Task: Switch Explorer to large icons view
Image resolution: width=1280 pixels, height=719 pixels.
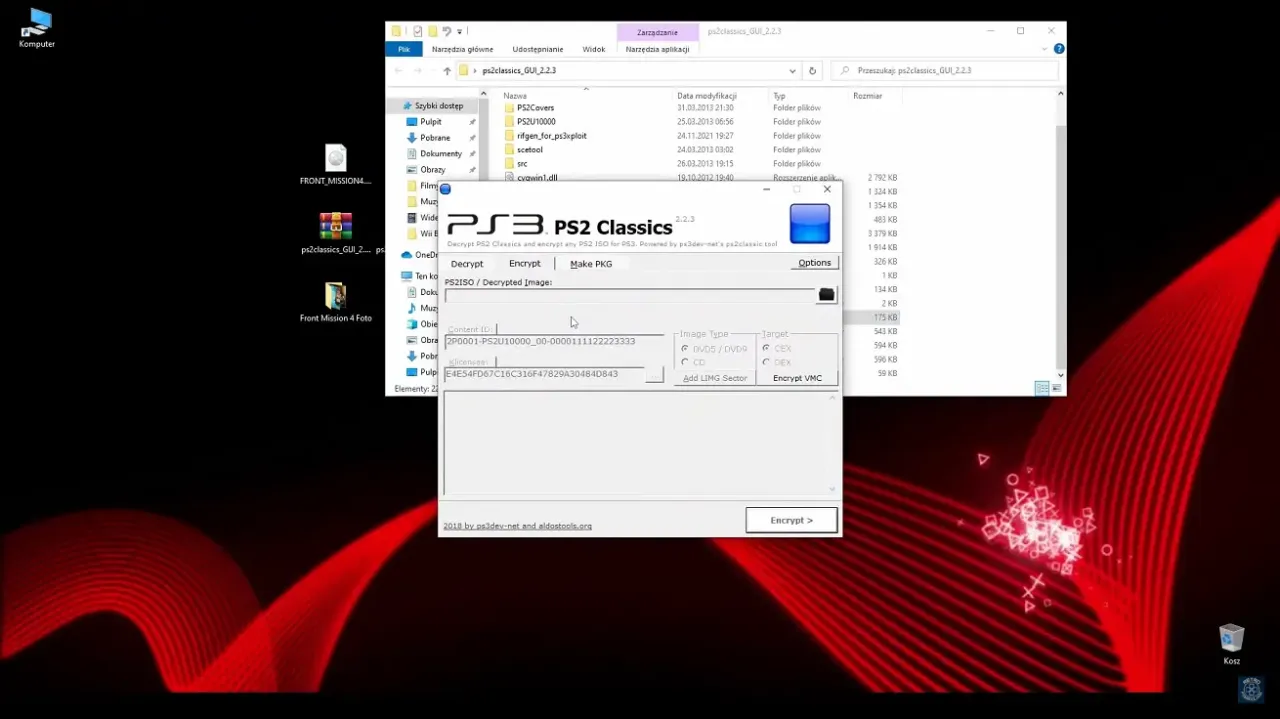Action: [x=1055, y=389]
